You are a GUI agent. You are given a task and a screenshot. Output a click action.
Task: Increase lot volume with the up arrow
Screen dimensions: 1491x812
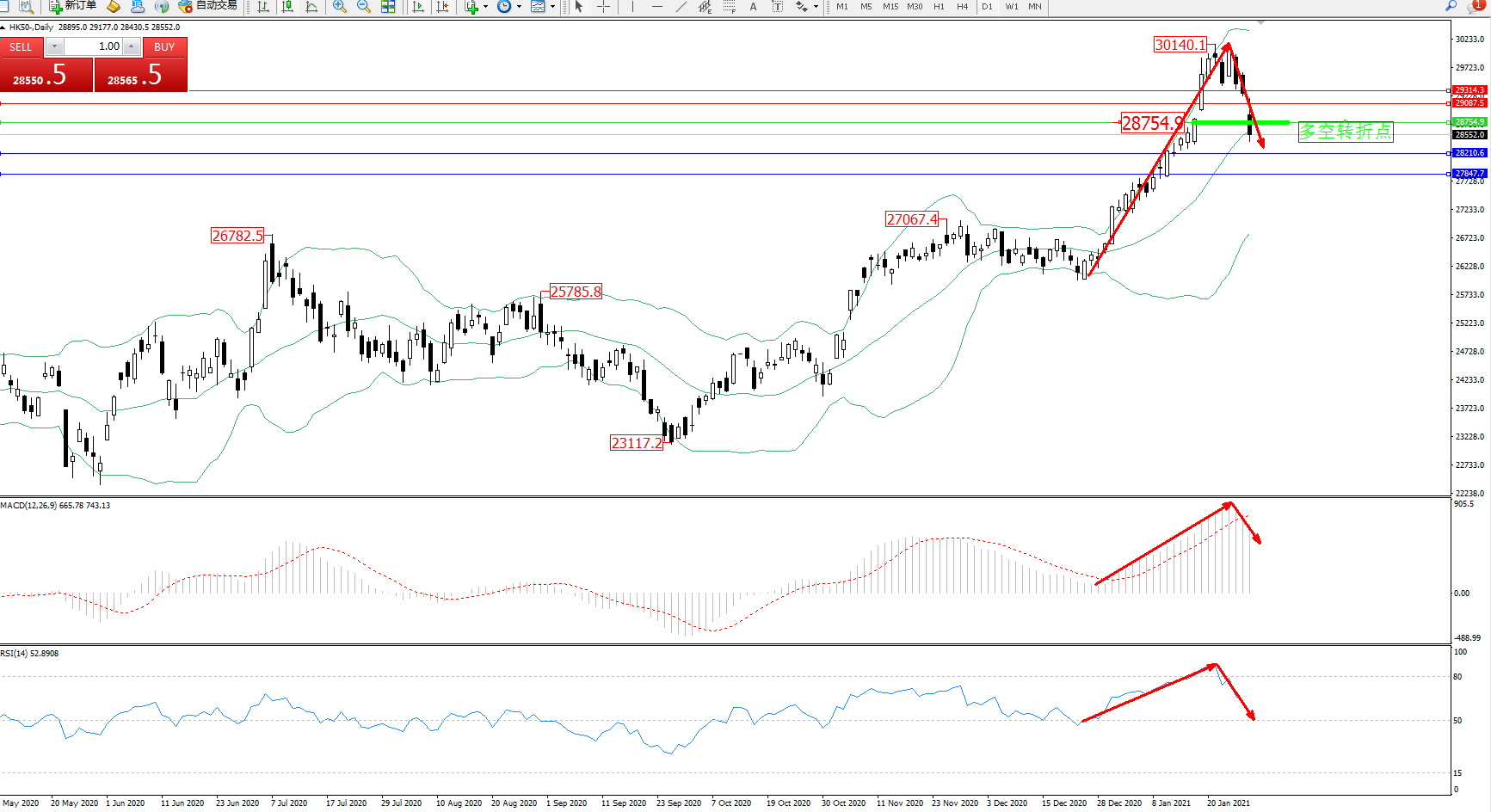pos(131,46)
